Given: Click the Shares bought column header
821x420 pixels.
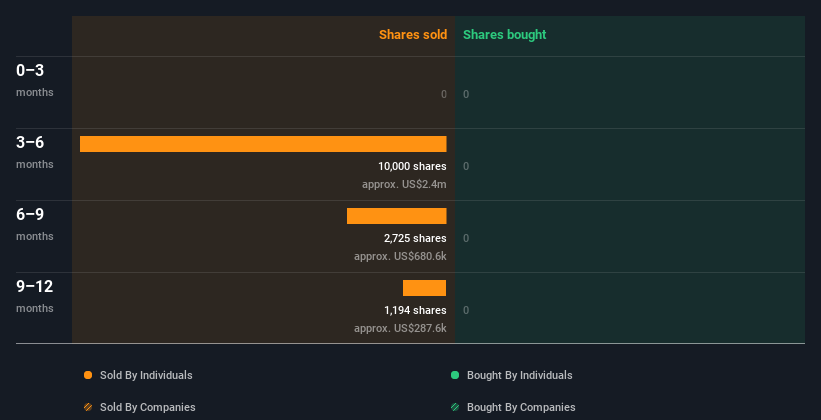Looking at the screenshot, I should [505, 35].
